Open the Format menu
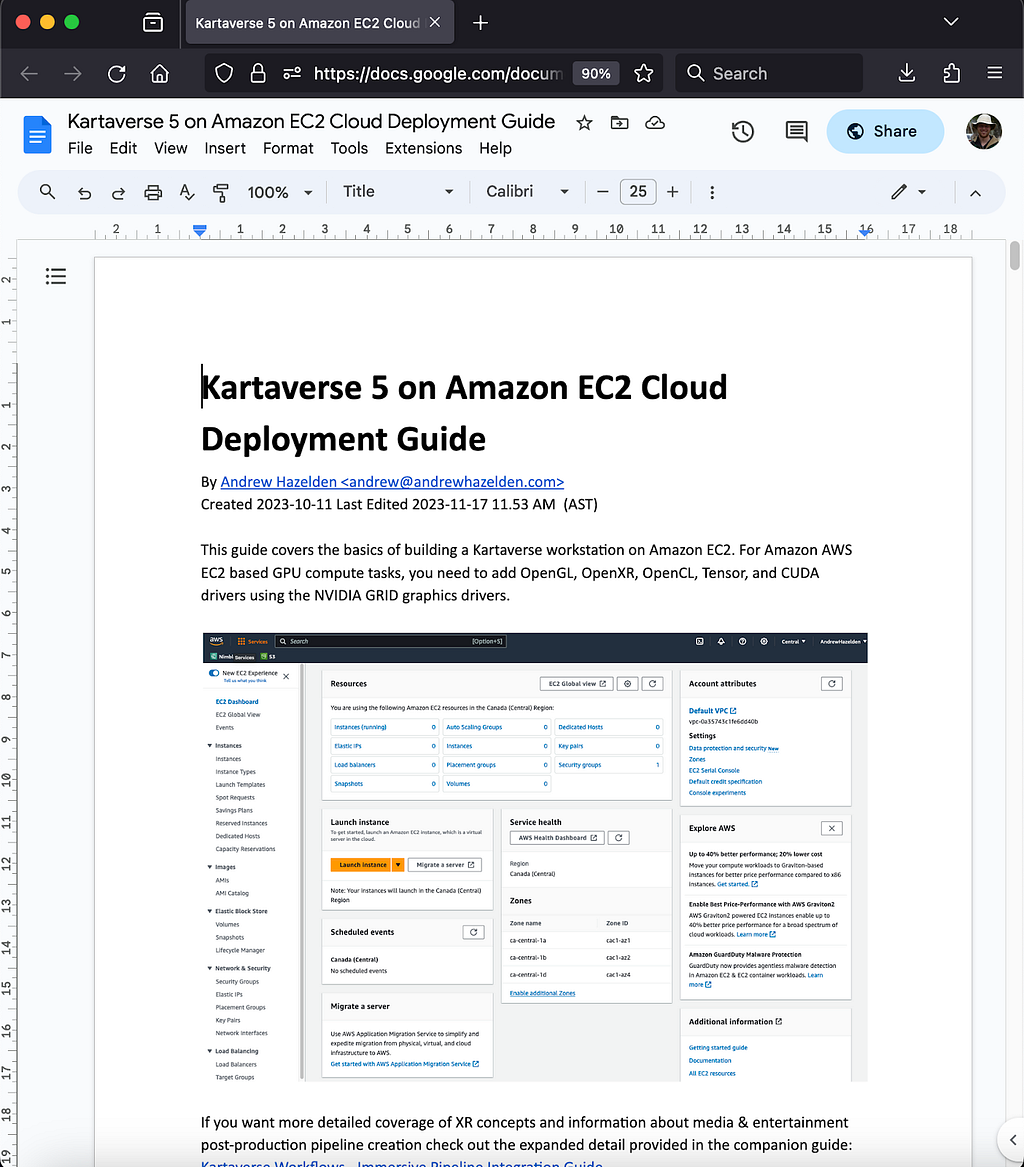The height and width of the screenshot is (1167, 1024). coord(288,148)
